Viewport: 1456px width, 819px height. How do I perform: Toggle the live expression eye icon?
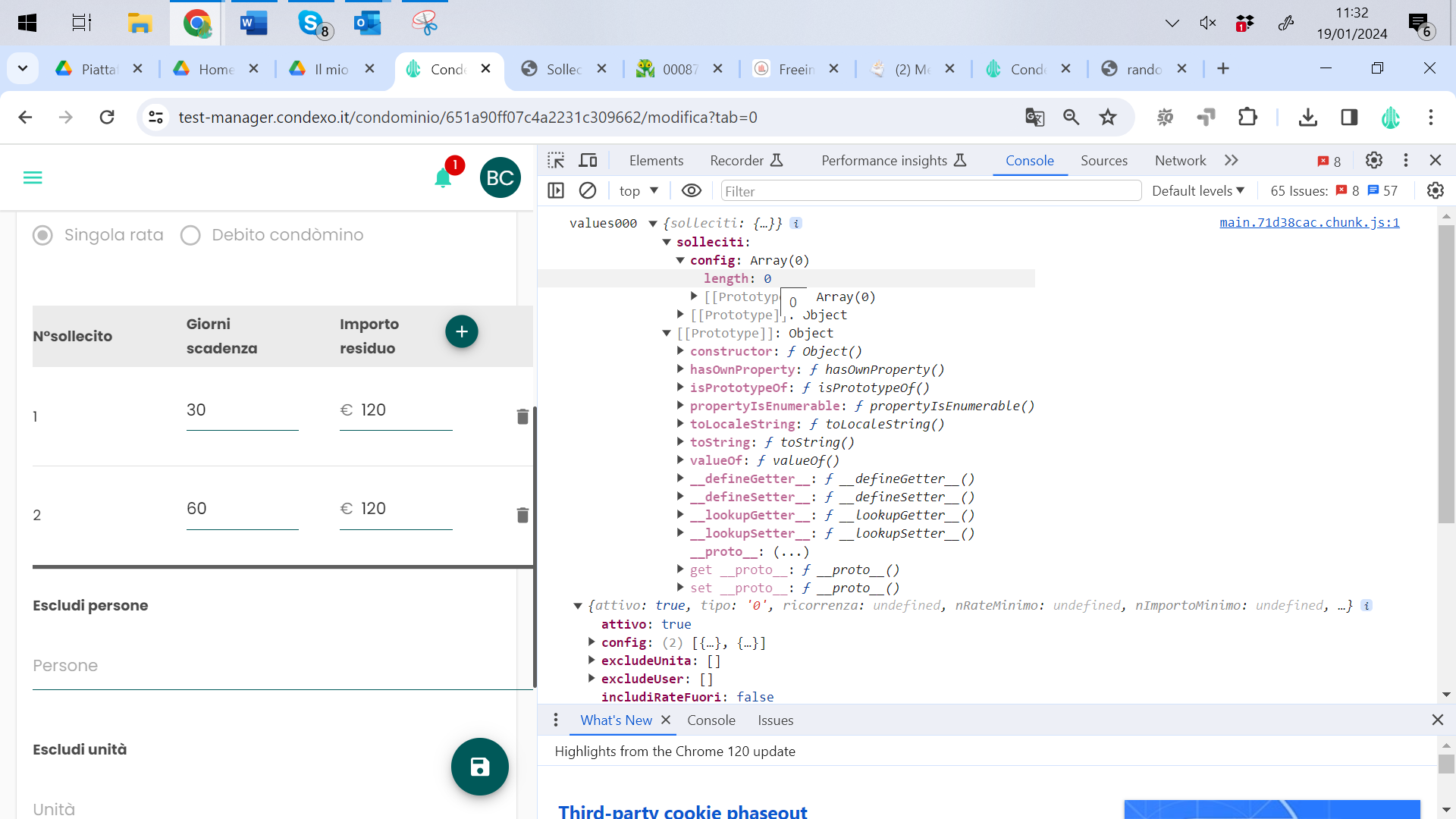point(691,190)
